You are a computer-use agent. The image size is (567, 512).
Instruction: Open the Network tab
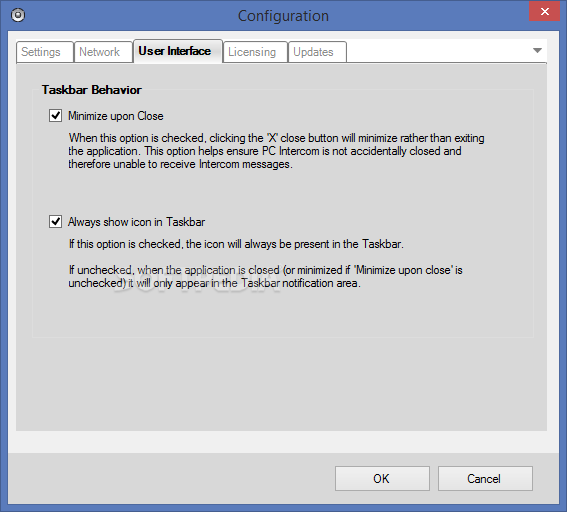click(x=103, y=52)
